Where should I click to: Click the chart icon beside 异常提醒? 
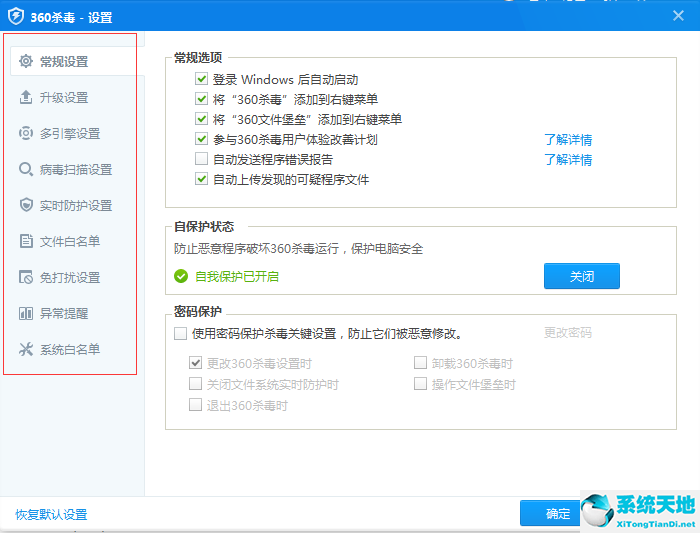click(26, 313)
